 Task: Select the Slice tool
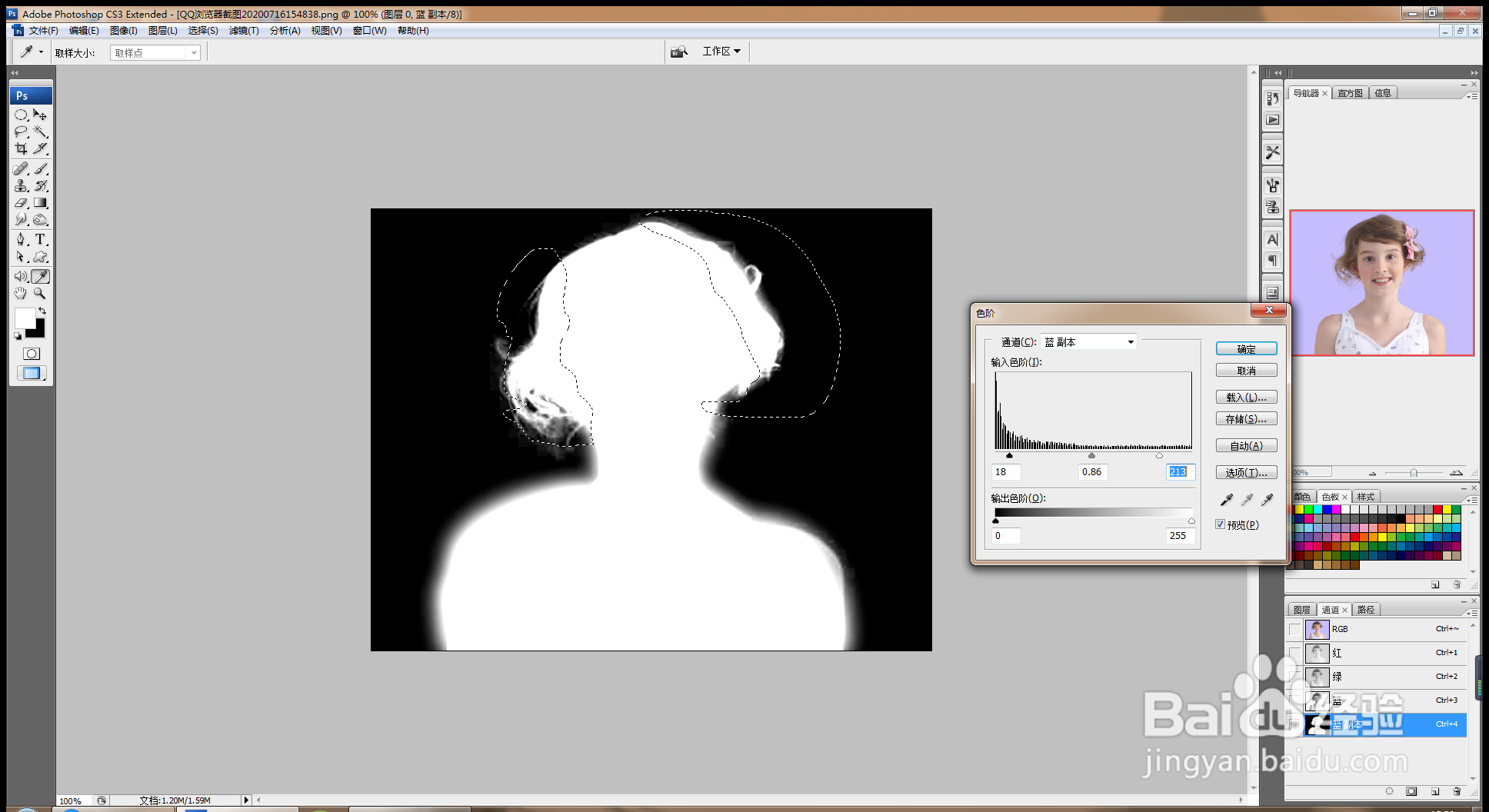(x=41, y=148)
